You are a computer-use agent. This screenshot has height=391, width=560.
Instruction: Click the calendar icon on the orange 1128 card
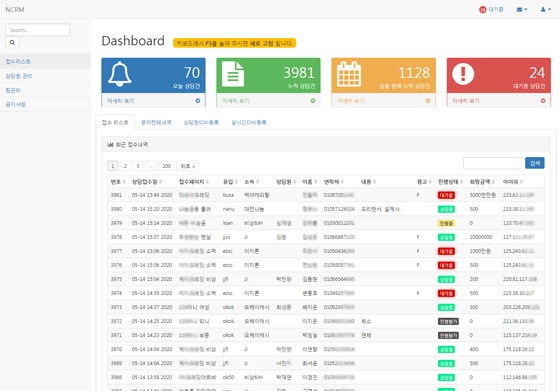pos(349,74)
